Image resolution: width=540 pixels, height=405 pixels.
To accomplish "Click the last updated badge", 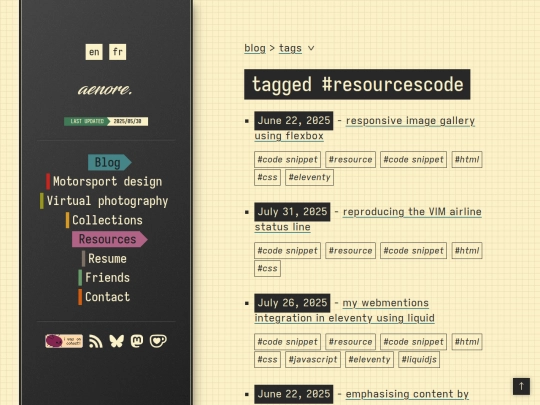I will click(106, 121).
